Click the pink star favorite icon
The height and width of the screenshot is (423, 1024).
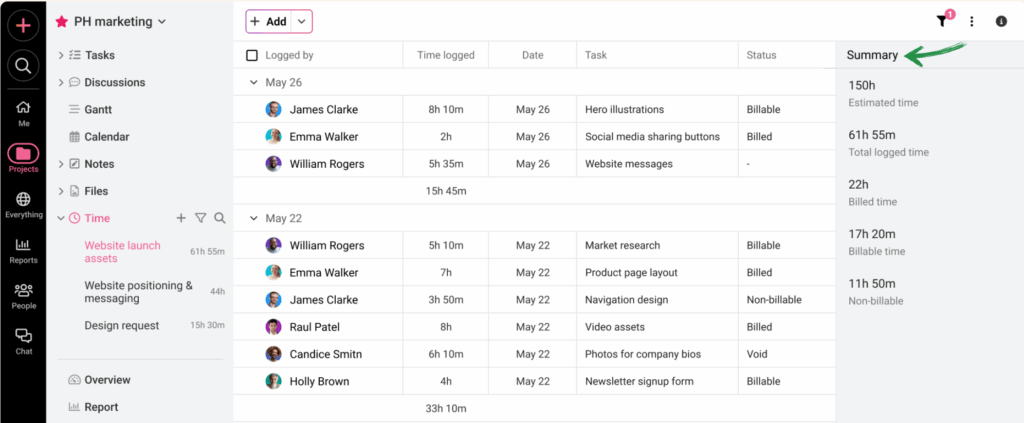click(x=61, y=22)
